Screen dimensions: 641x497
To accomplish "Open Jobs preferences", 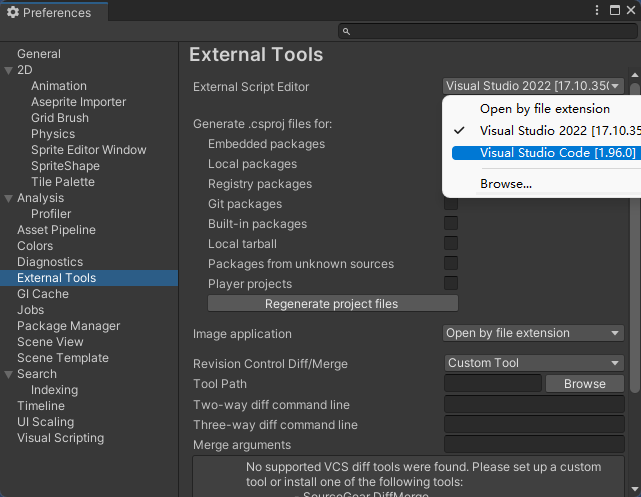I will (30, 309).
